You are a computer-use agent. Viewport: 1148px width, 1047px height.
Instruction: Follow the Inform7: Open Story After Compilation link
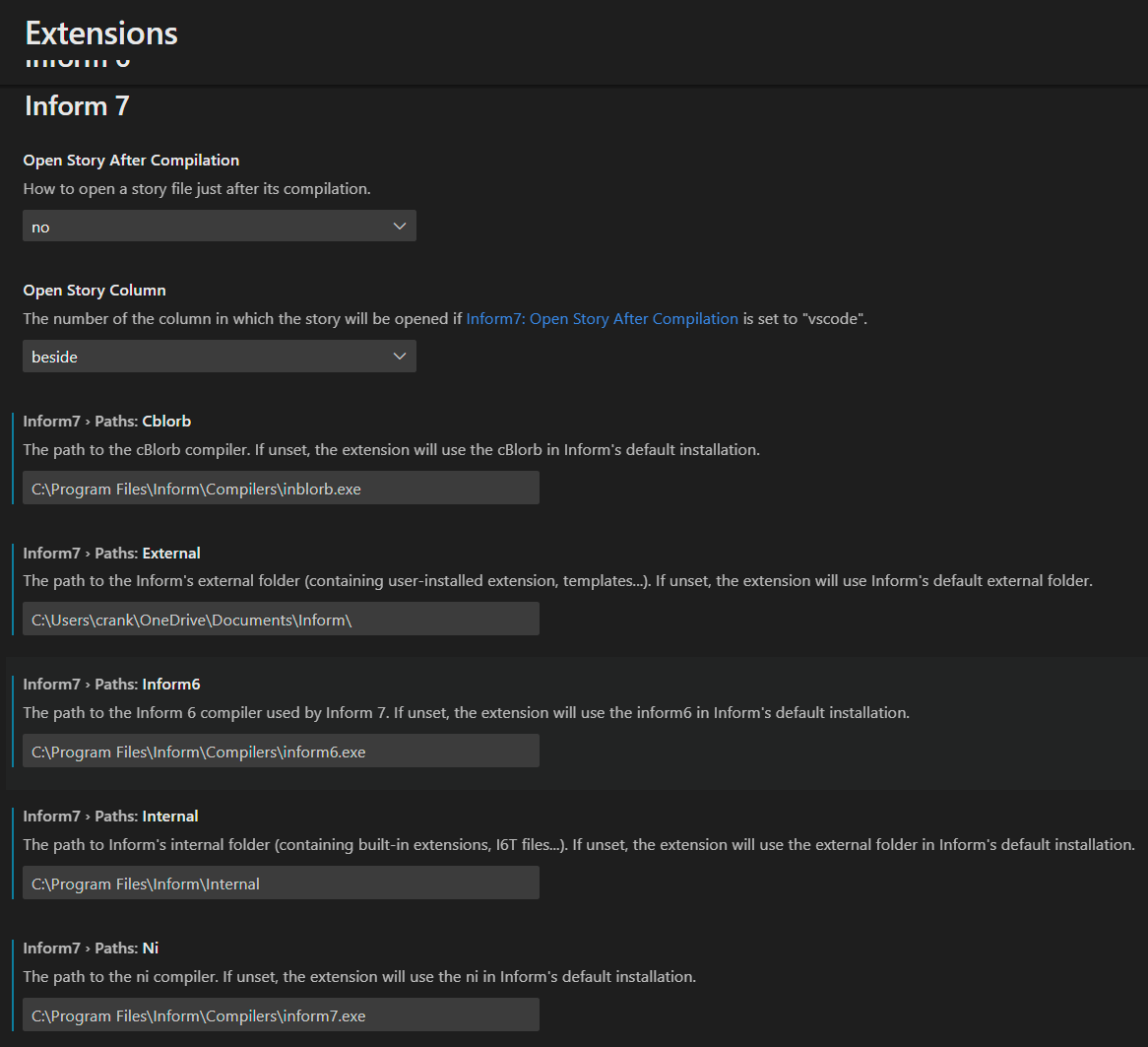pyautogui.click(x=602, y=319)
